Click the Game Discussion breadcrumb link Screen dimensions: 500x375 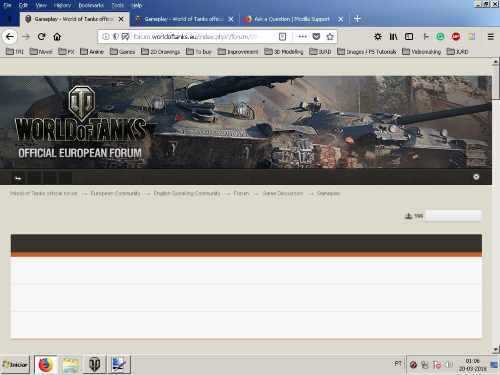[x=283, y=193]
